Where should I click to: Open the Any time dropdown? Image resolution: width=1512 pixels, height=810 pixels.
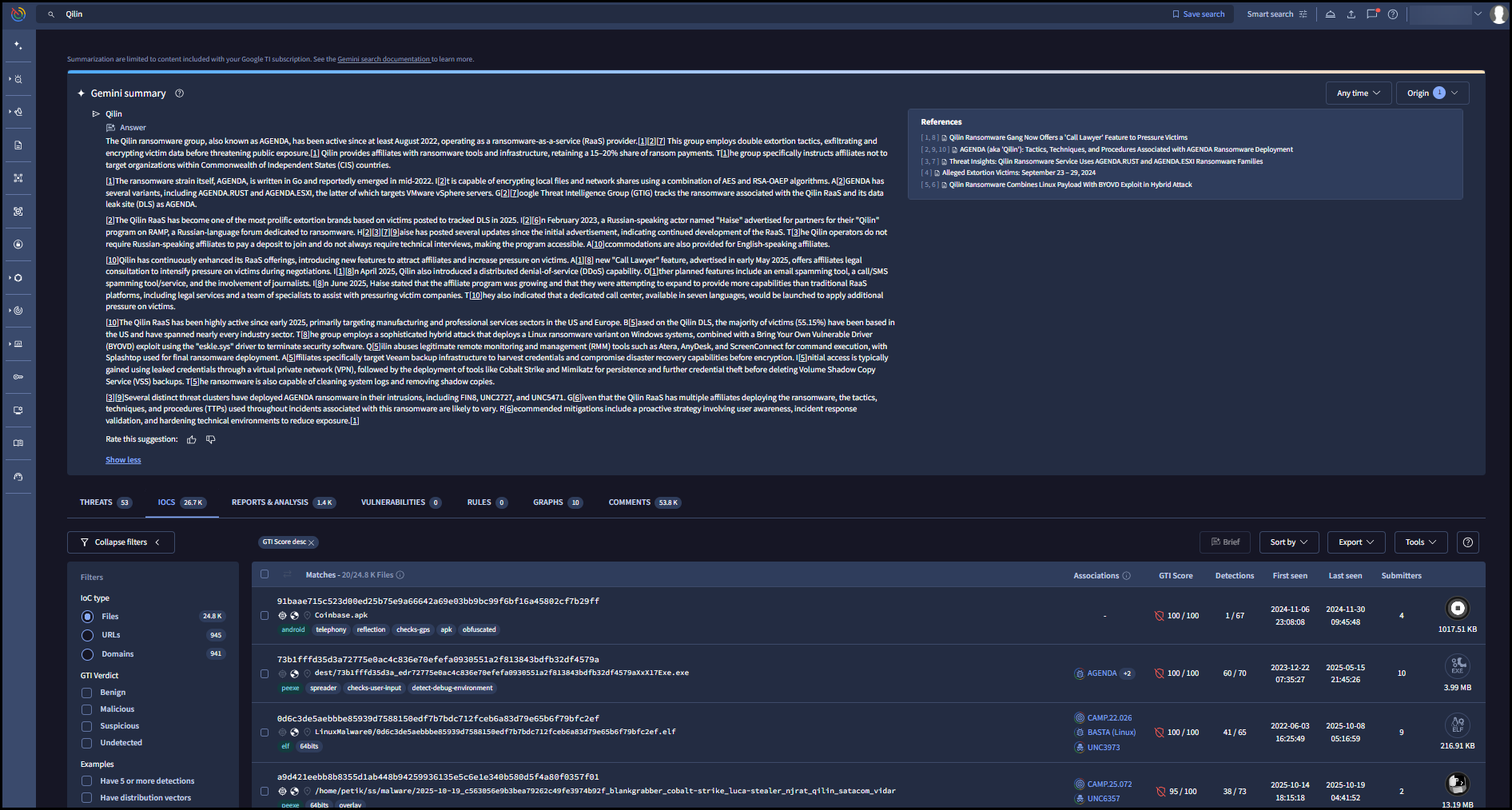point(1358,93)
